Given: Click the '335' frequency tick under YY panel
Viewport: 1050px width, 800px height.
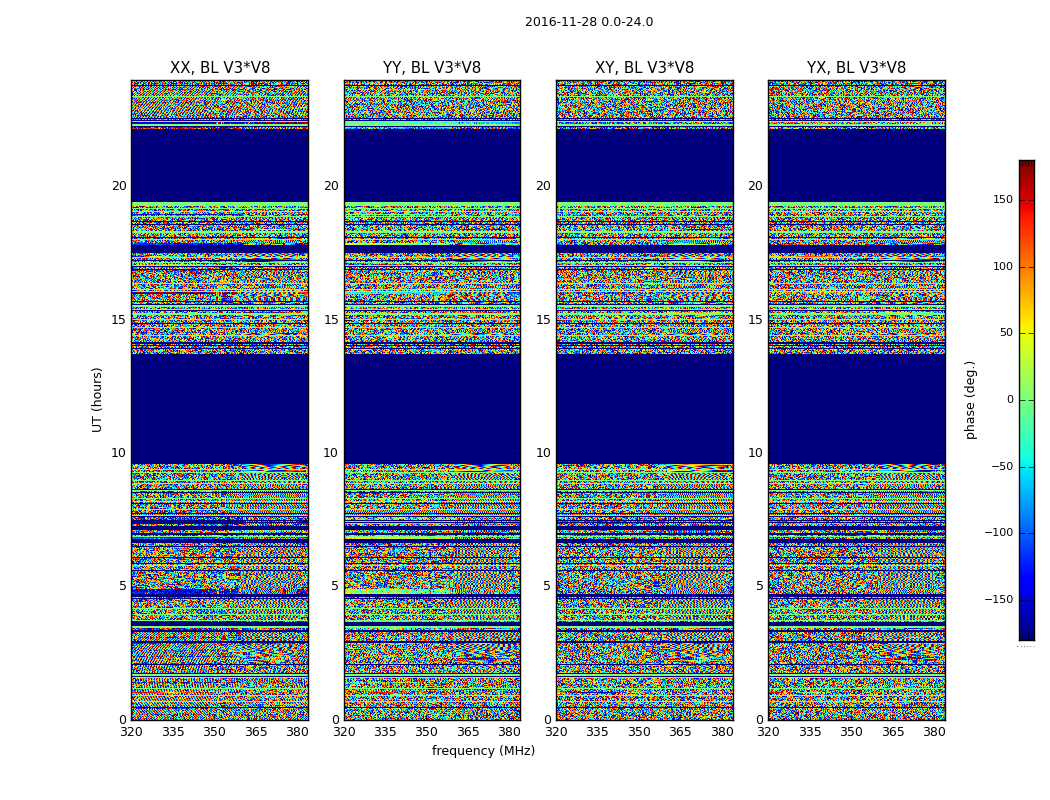Looking at the screenshot, I should tap(385, 732).
